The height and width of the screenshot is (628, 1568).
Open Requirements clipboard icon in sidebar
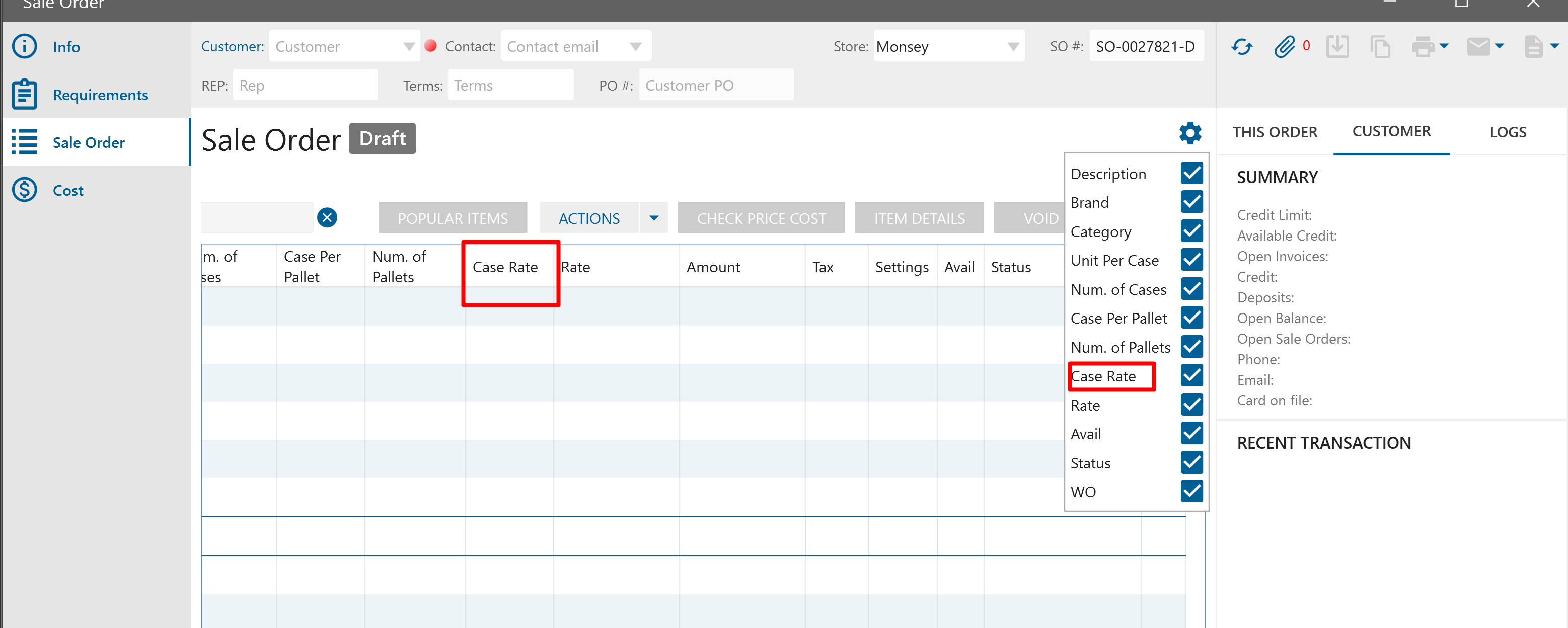click(x=25, y=94)
